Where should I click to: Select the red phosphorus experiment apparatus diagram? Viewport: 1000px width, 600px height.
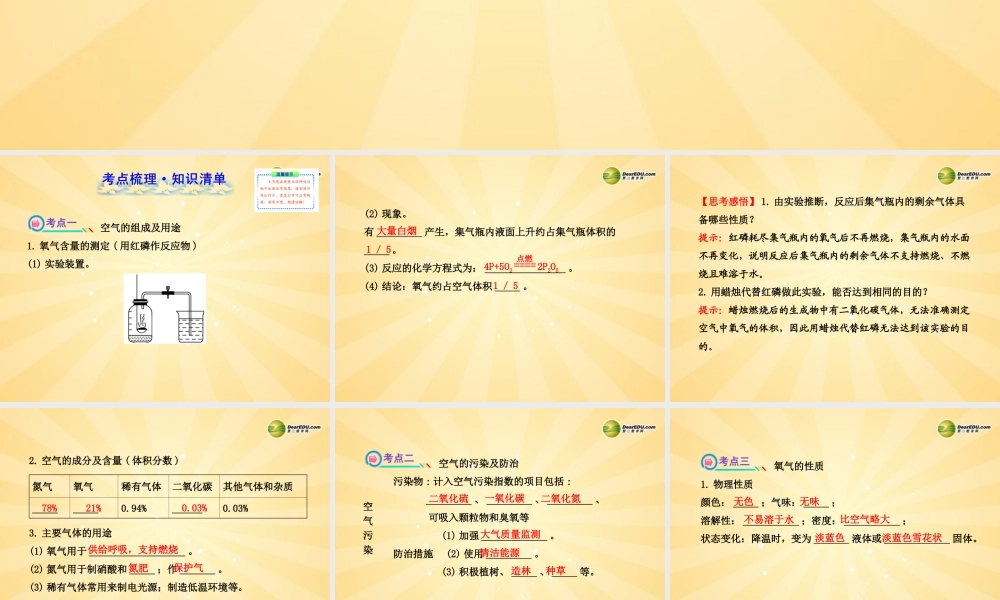[x=165, y=309]
